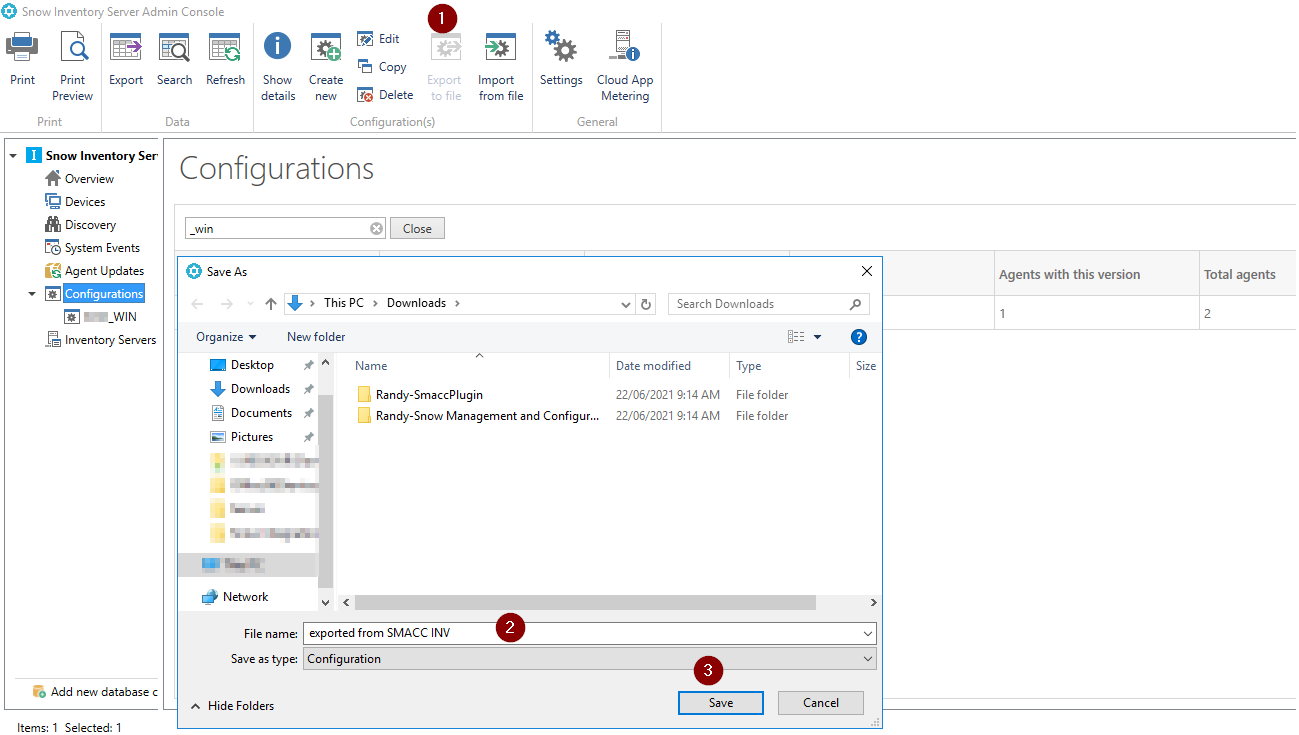Copy the selected configuration
Screen dimensions: 1299x735
(382, 67)
